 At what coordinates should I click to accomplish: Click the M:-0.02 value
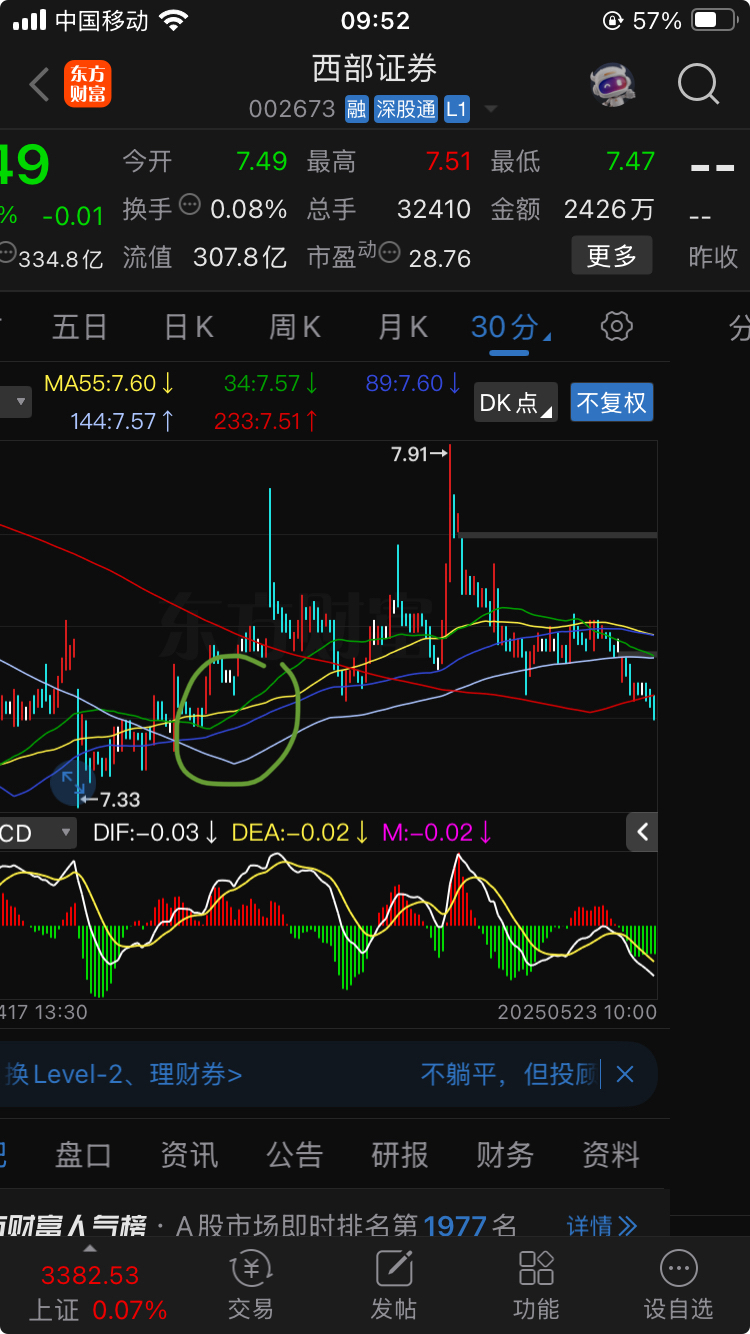438,832
